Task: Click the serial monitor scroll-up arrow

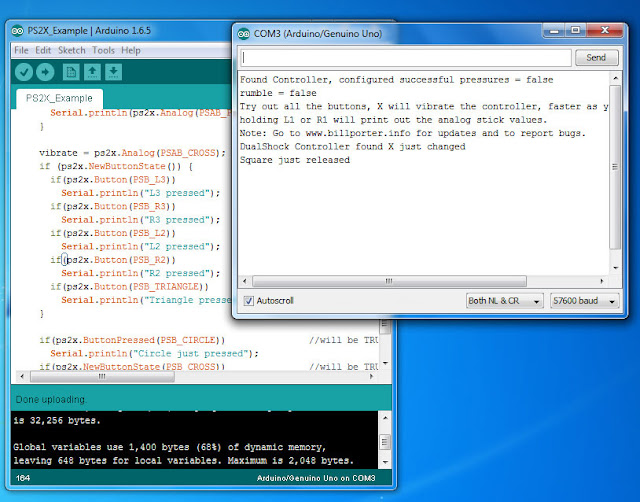Action: (x=616, y=78)
